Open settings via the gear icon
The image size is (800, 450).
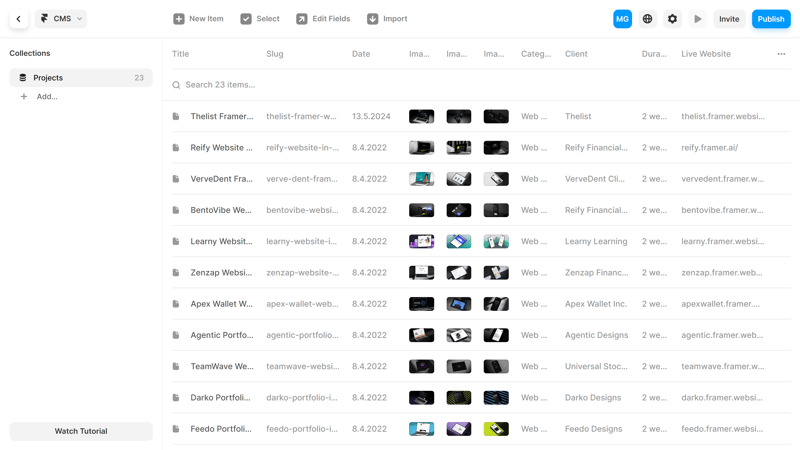[672, 19]
